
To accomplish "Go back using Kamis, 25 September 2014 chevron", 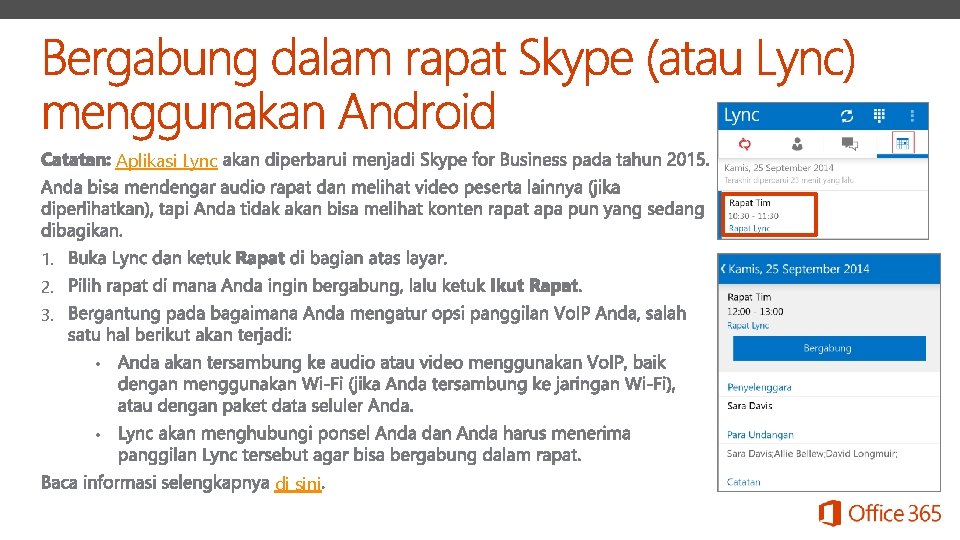I will coord(723,269).
